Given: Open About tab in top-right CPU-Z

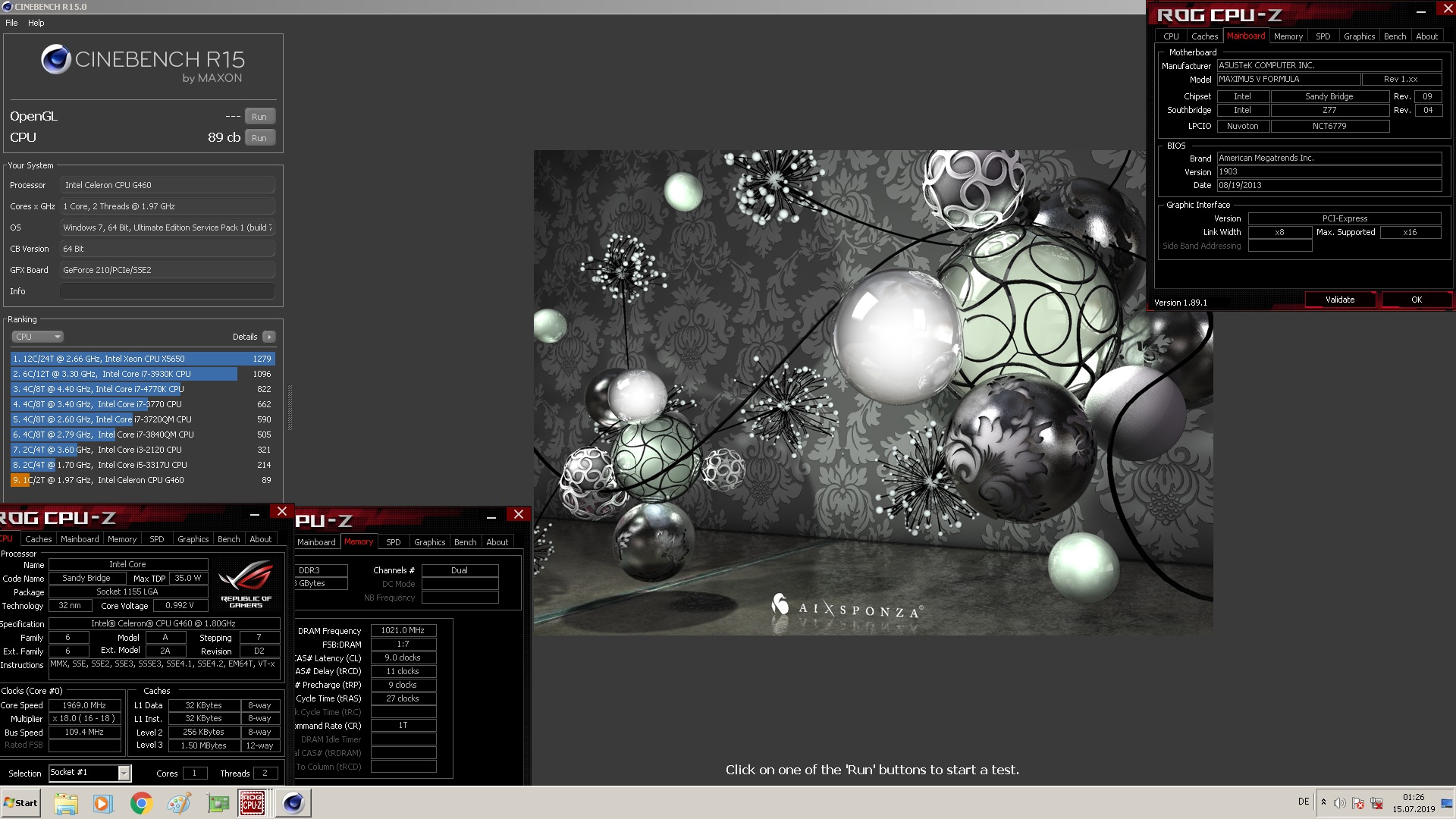Looking at the screenshot, I should pos(1426,36).
